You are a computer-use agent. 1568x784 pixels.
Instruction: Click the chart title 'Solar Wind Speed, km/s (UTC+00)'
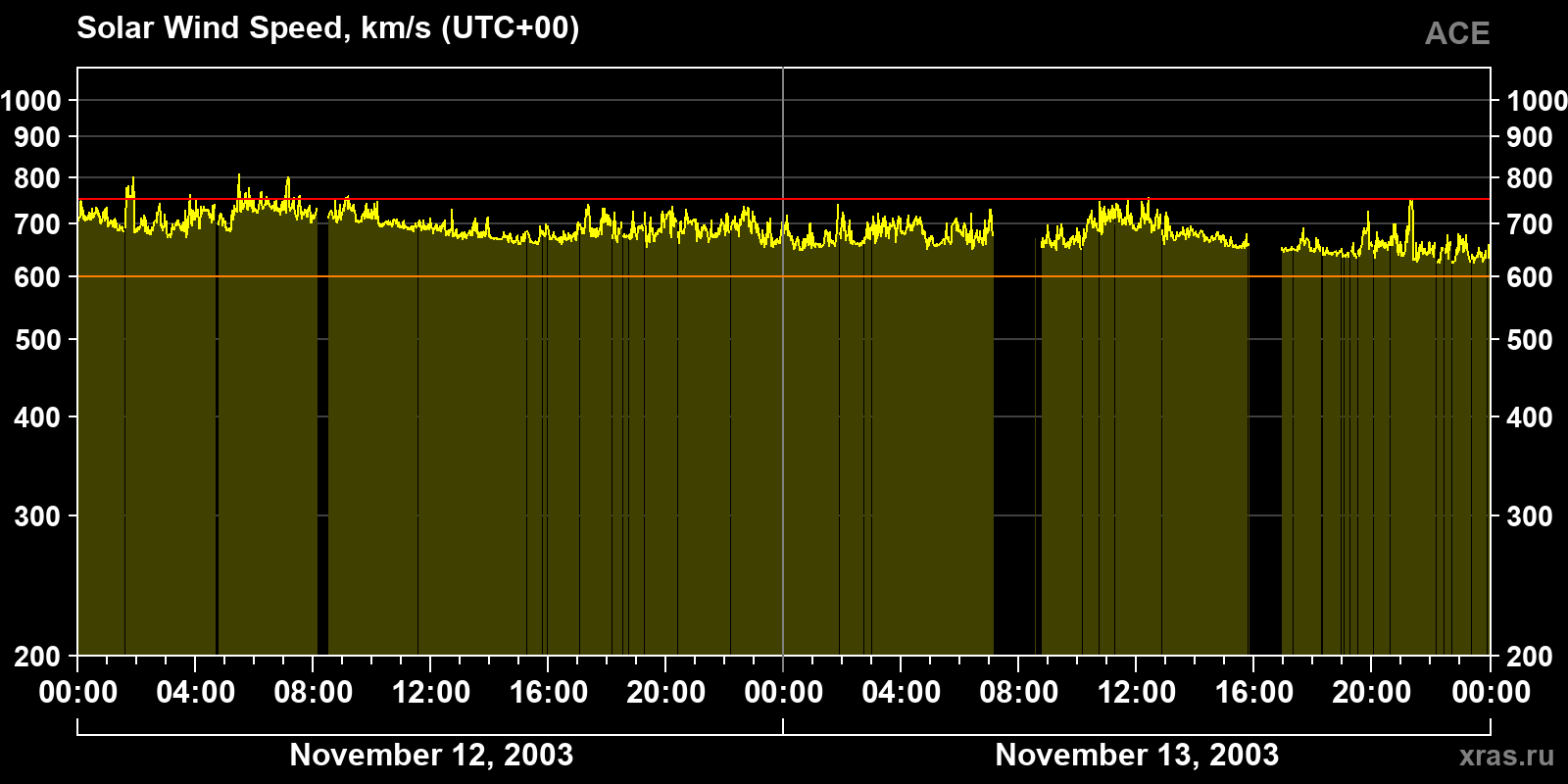(x=328, y=28)
